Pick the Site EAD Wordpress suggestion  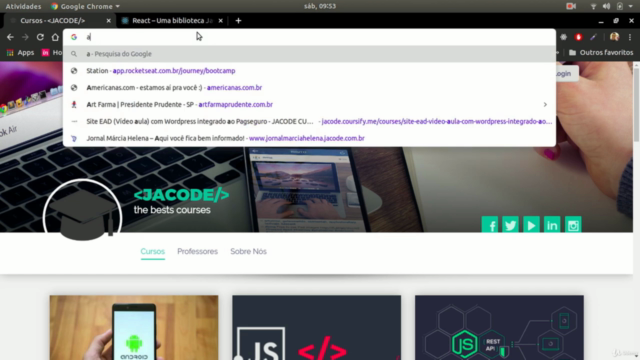309,121
